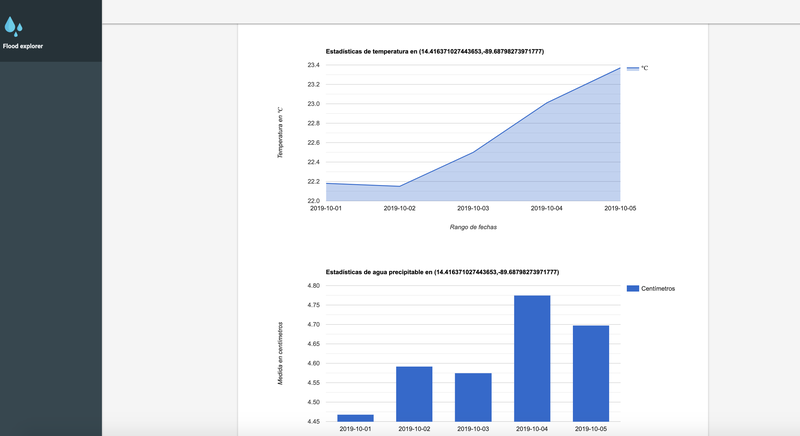Click the Rango de fechas axis label
The height and width of the screenshot is (436, 800).
[x=473, y=227]
